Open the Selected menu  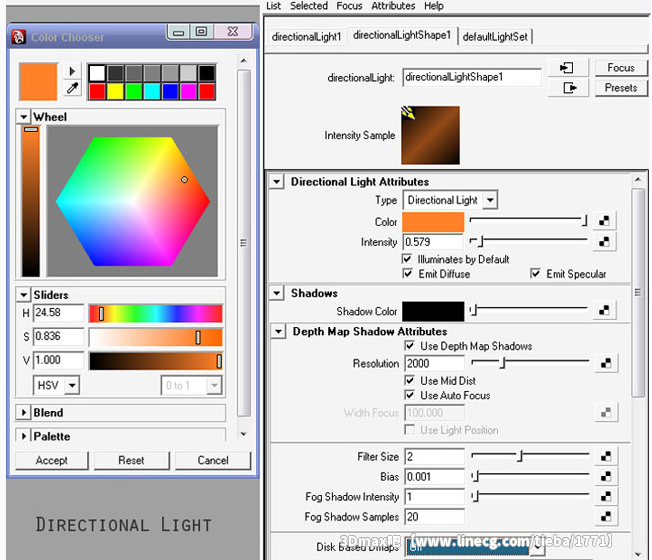tap(309, 6)
